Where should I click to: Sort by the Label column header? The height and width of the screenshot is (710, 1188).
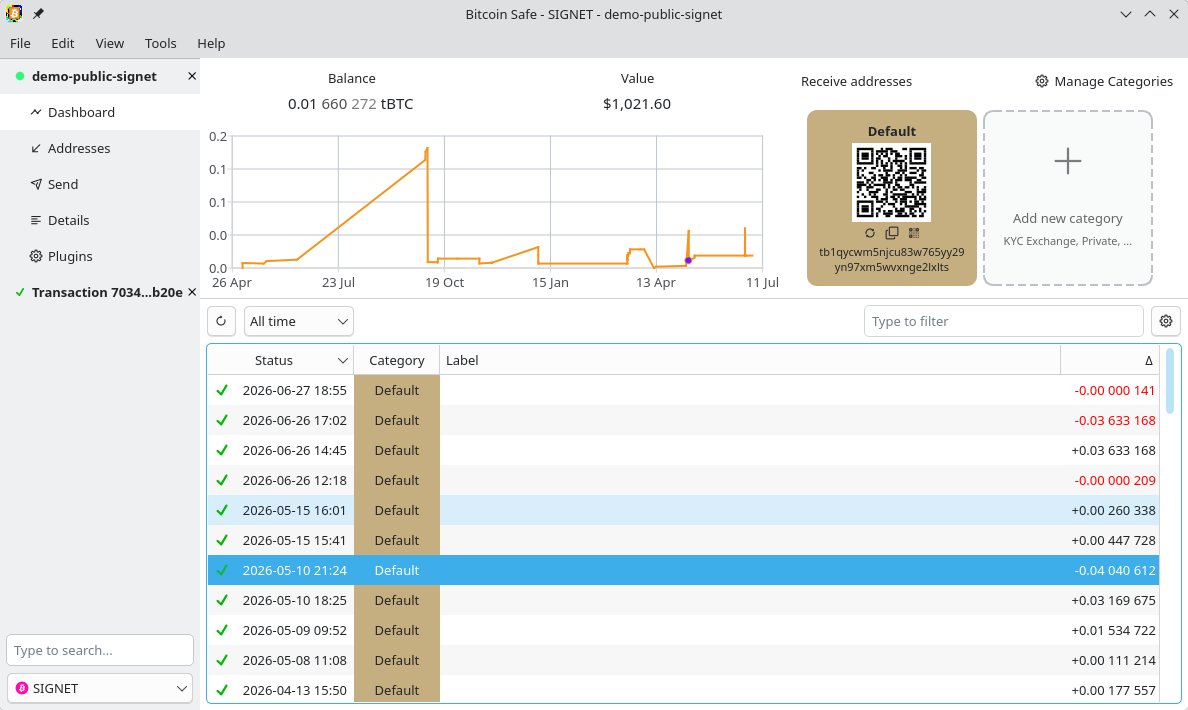pos(750,361)
